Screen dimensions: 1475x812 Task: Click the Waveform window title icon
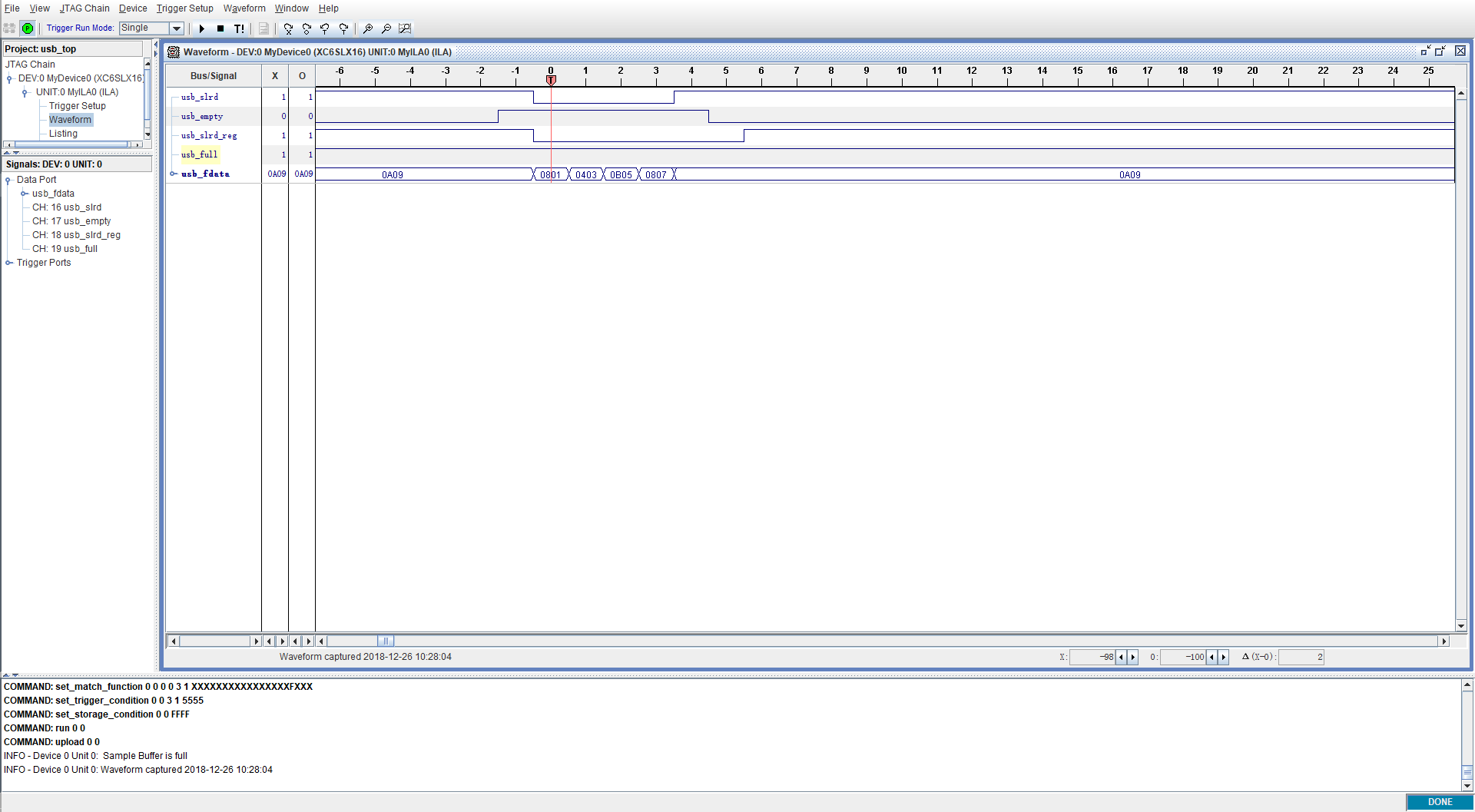tap(174, 51)
